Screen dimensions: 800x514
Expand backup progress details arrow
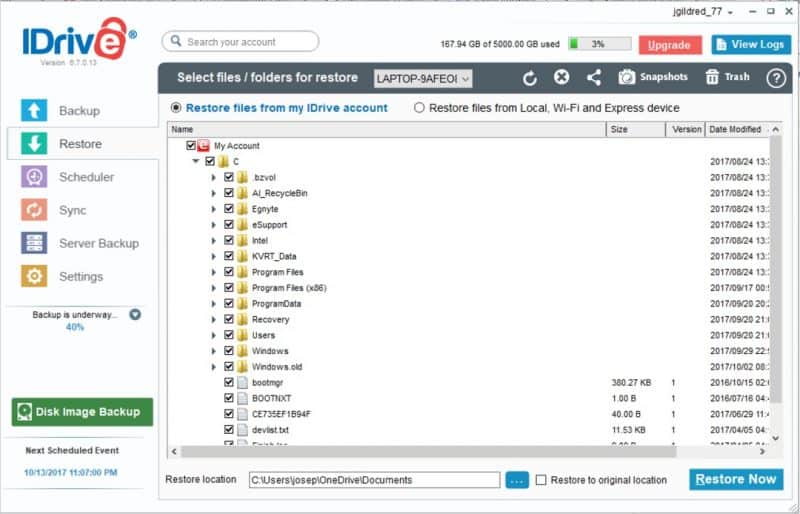135,314
